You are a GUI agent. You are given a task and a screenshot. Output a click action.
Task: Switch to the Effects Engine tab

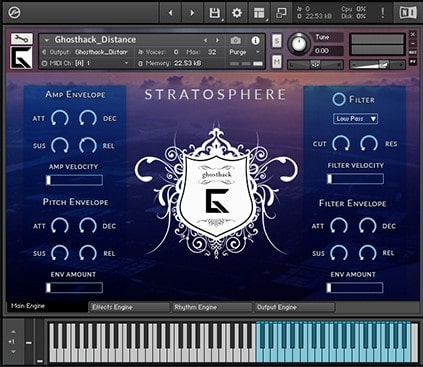129,307
